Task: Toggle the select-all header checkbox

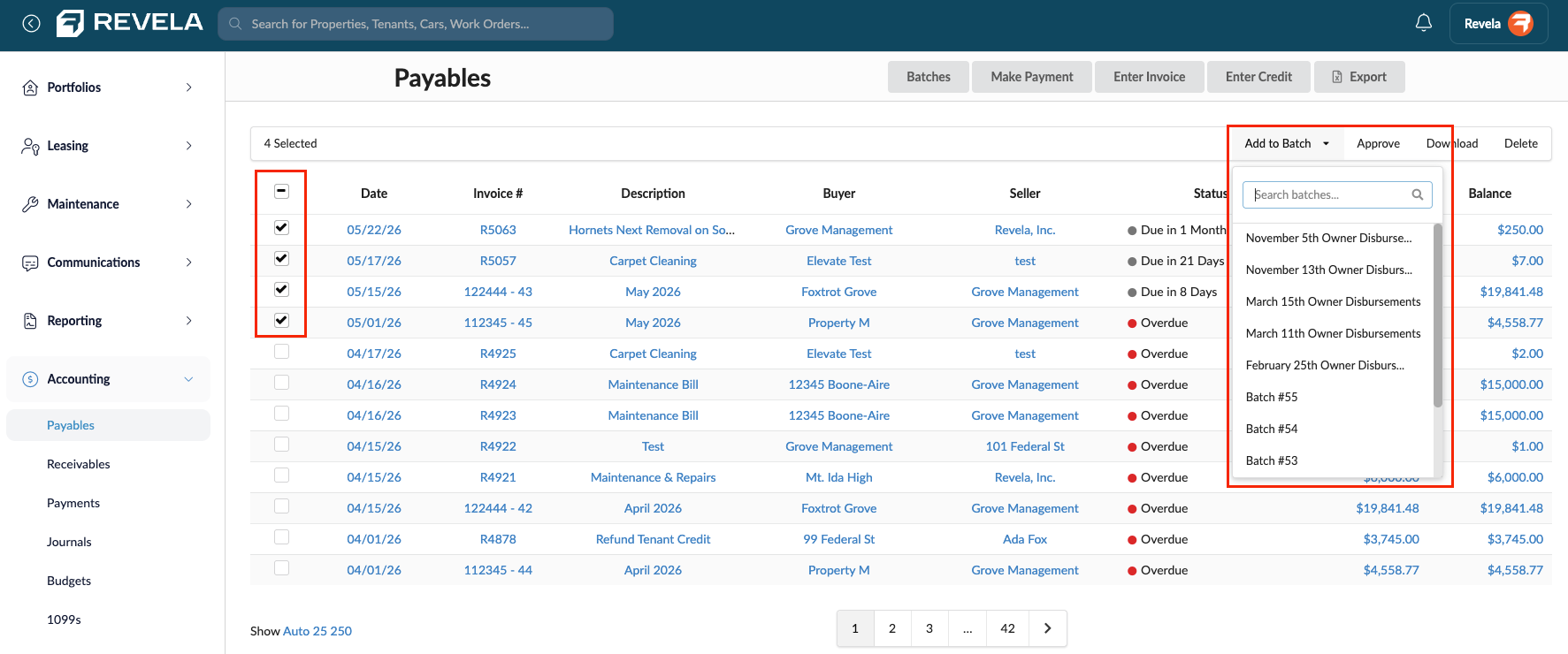Action: tap(281, 191)
